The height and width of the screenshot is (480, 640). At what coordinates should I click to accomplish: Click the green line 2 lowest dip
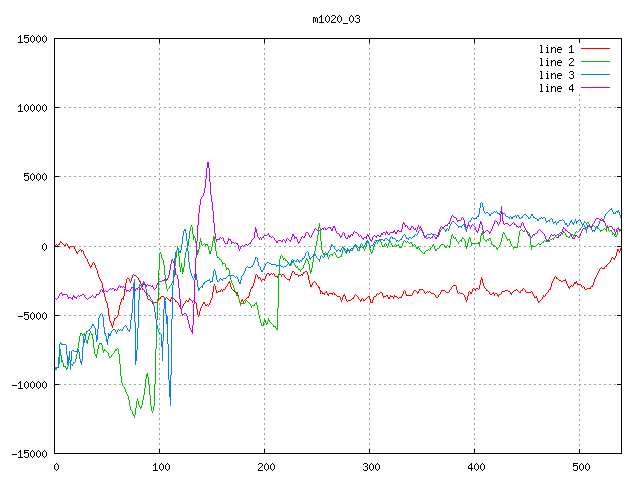pos(134,416)
